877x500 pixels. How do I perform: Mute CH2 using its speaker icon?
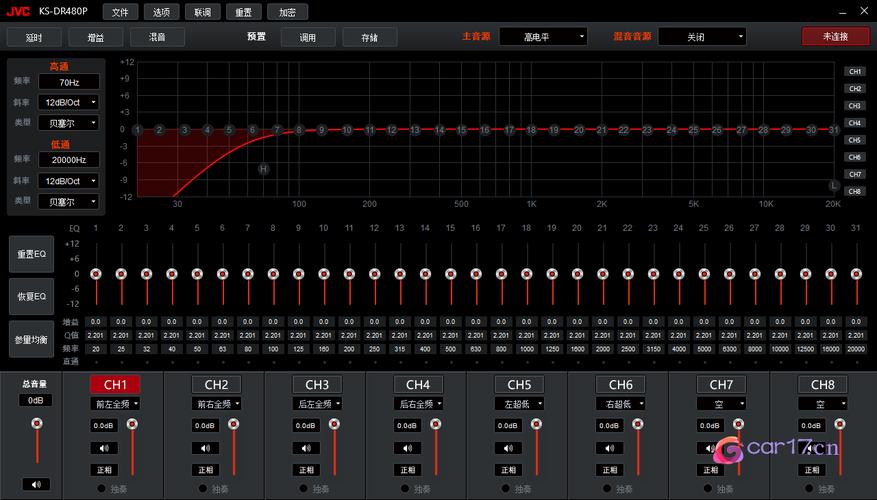[205, 448]
